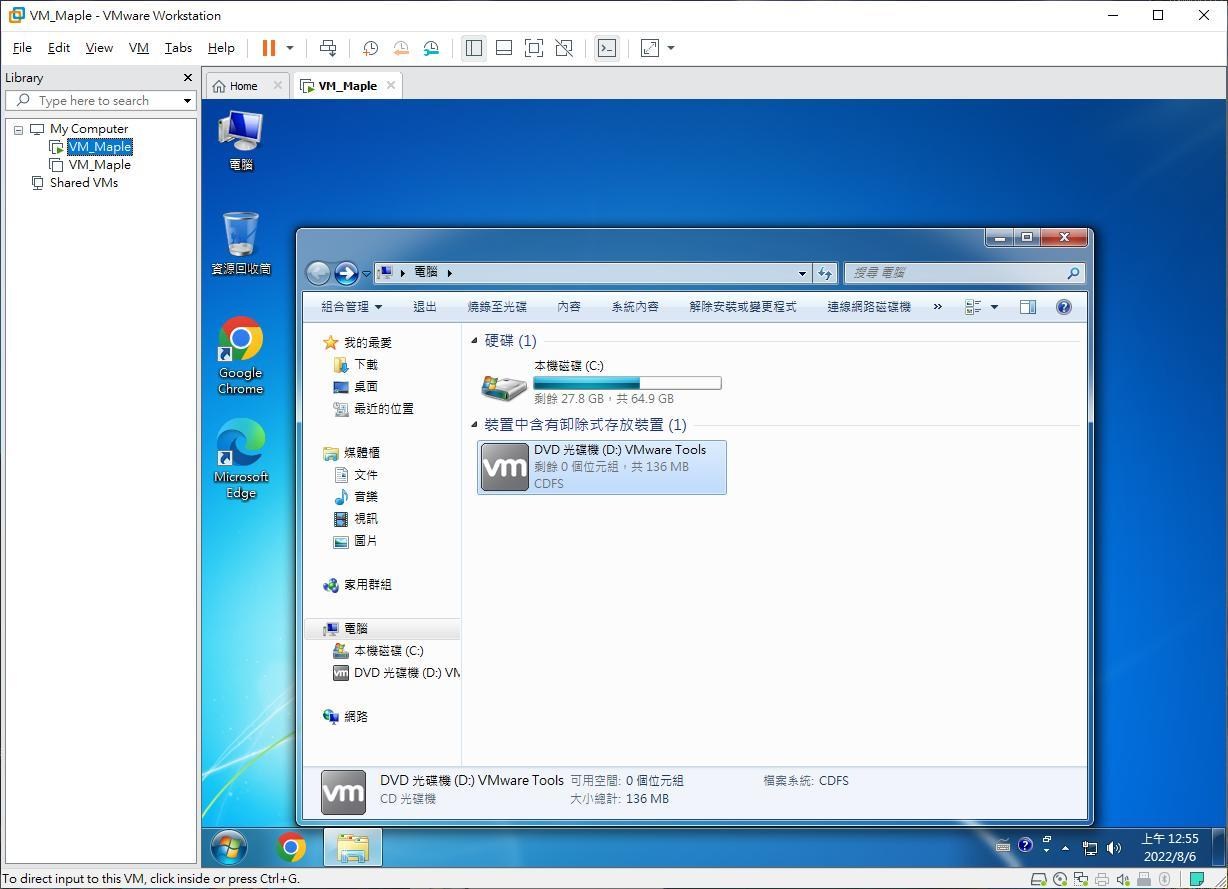
Task: Revert the VM to its snapshot
Action: [x=401, y=47]
